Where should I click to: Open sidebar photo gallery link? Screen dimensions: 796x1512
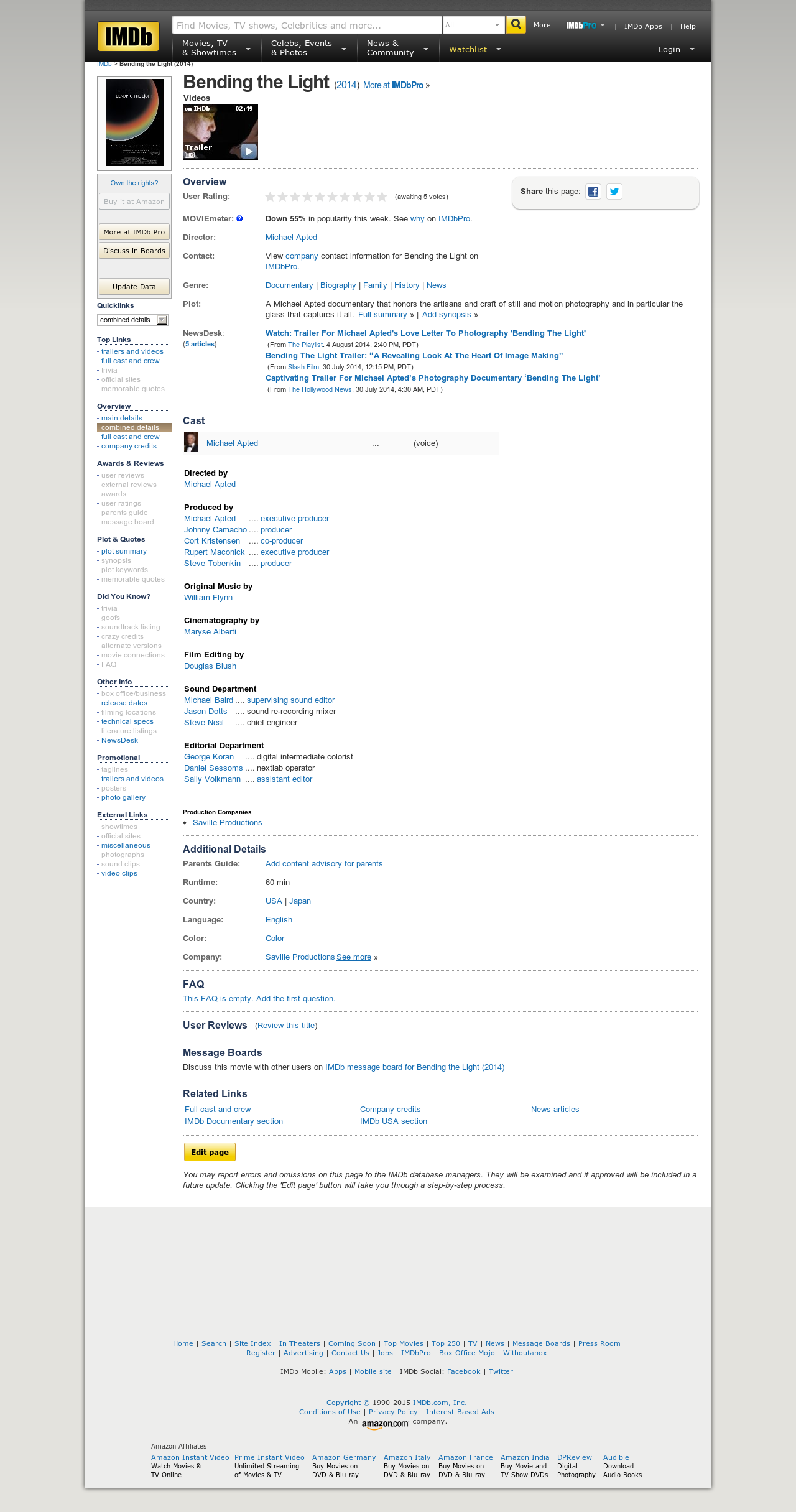tap(123, 797)
